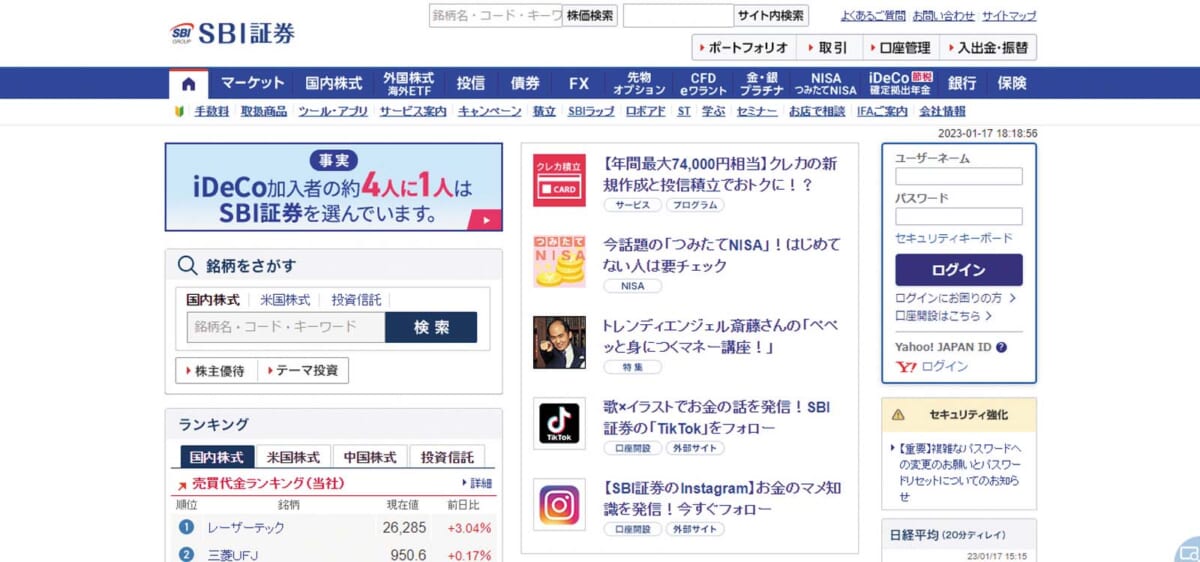This screenshot has width=1200, height=562.
Task: Click the Instagram icon
Action: (x=559, y=504)
